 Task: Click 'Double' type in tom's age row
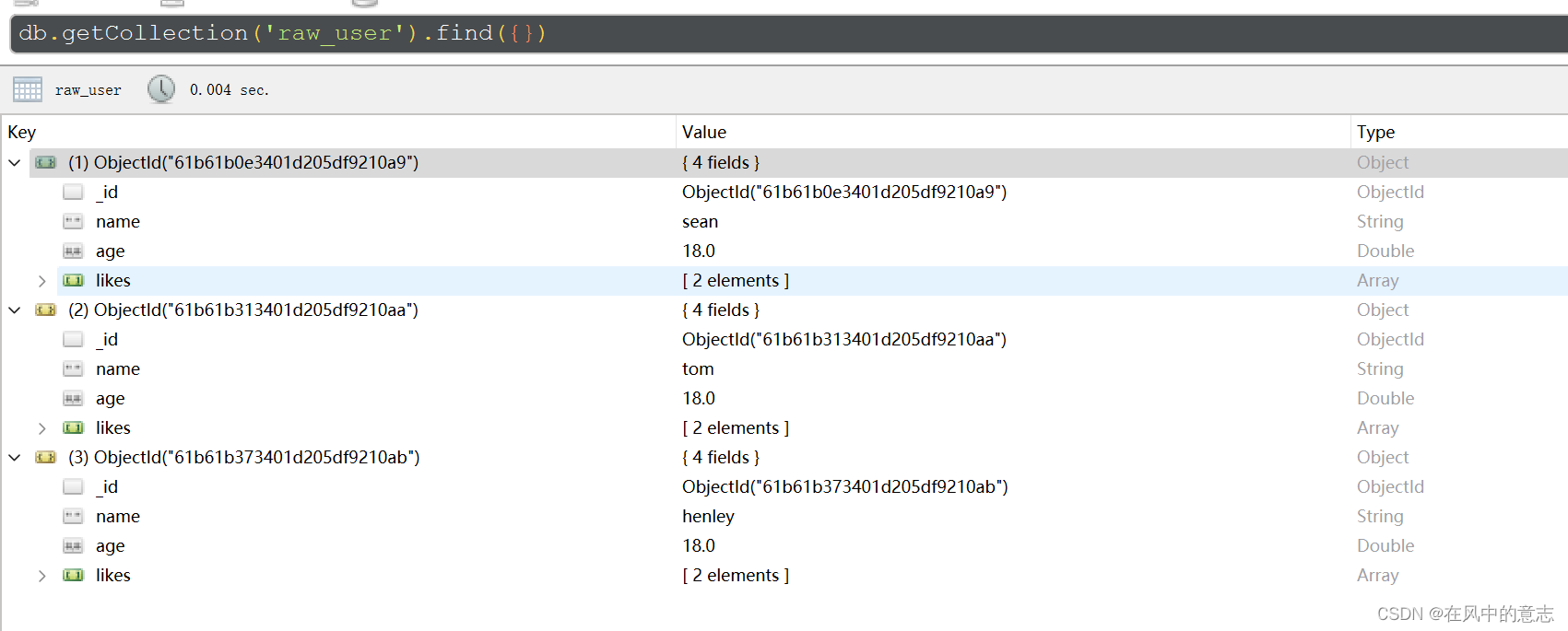coord(1385,399)
